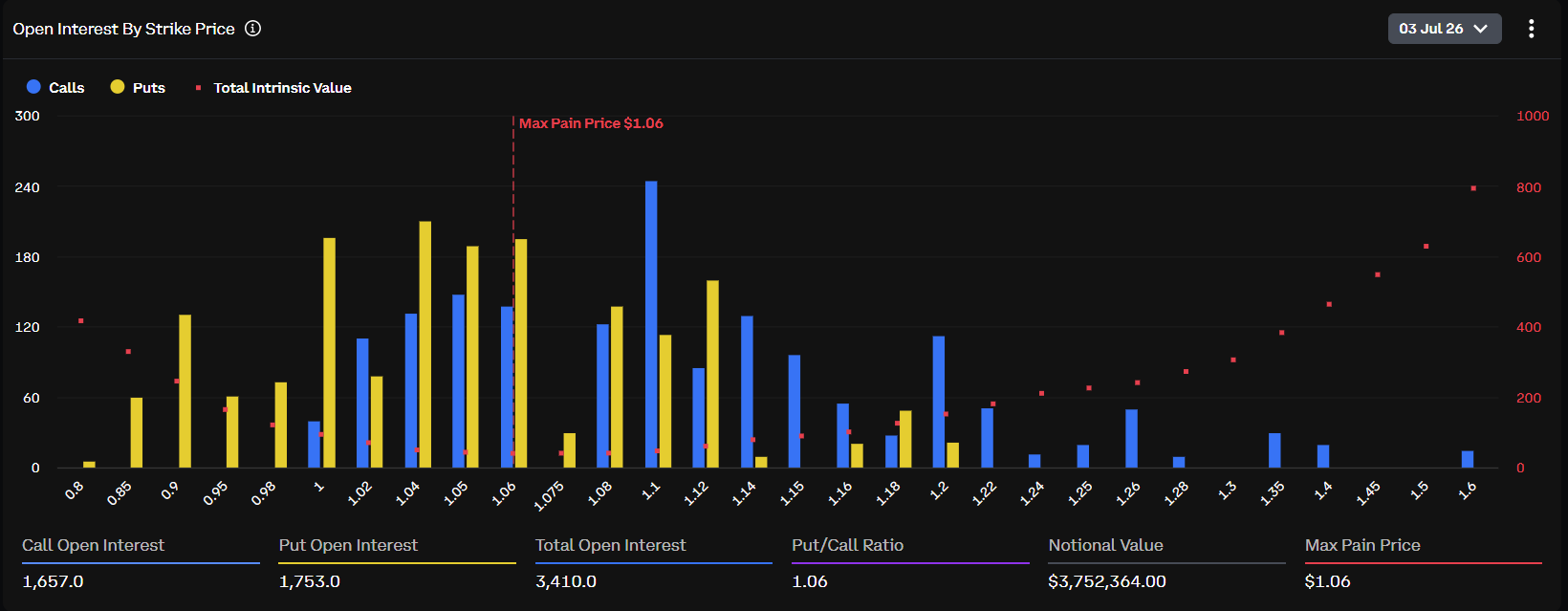Click the Put Open Interest label
Viewport: 1568px width, 611px height.
tap(348, 545)
